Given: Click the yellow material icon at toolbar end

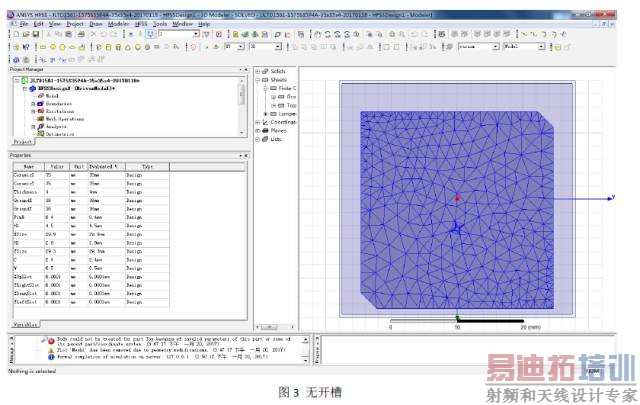Looking at the screenshot, I should coord(558,47).
